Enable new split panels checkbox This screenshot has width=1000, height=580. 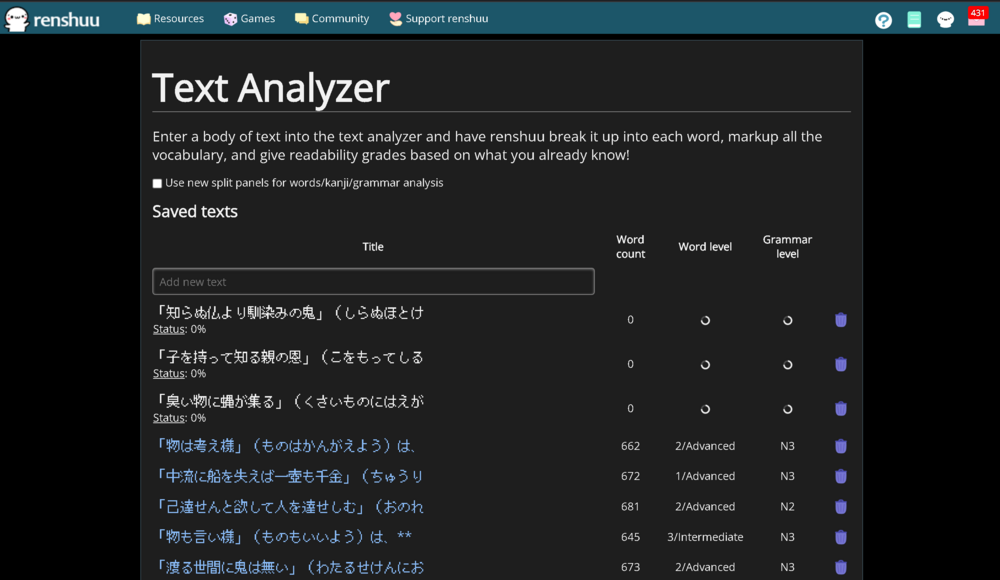(x=157, y=184)
